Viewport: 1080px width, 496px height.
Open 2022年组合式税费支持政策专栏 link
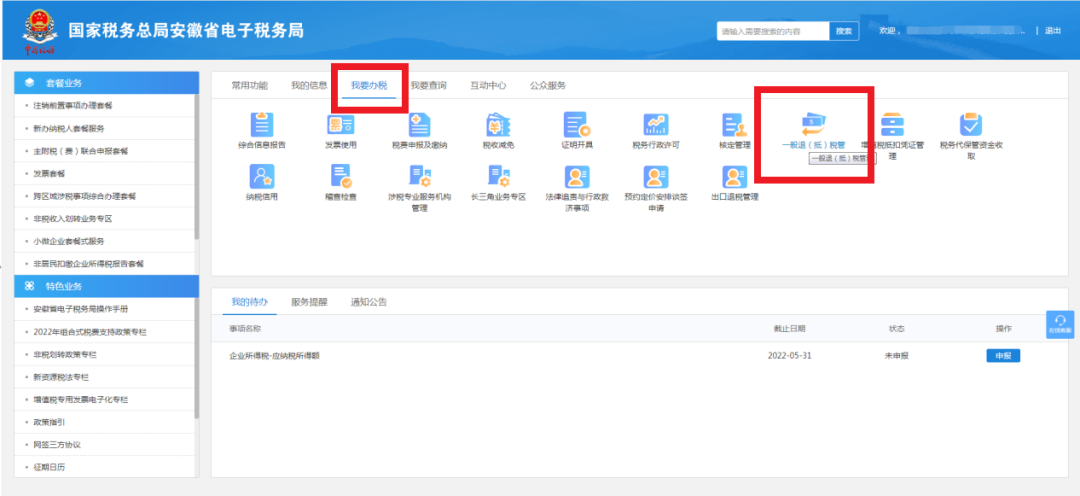(90, 331)
